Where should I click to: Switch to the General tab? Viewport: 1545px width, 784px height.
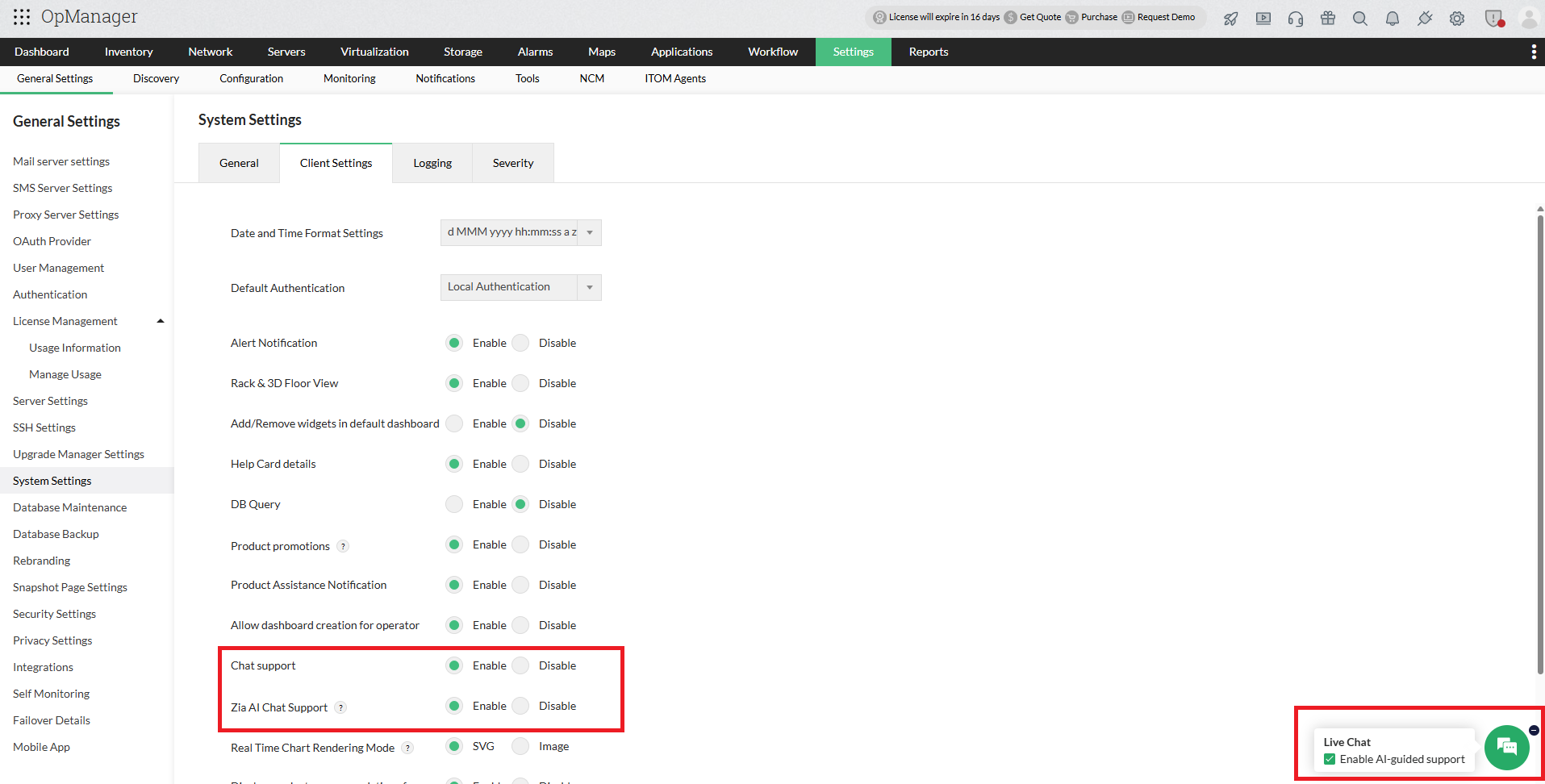[239, 163]
